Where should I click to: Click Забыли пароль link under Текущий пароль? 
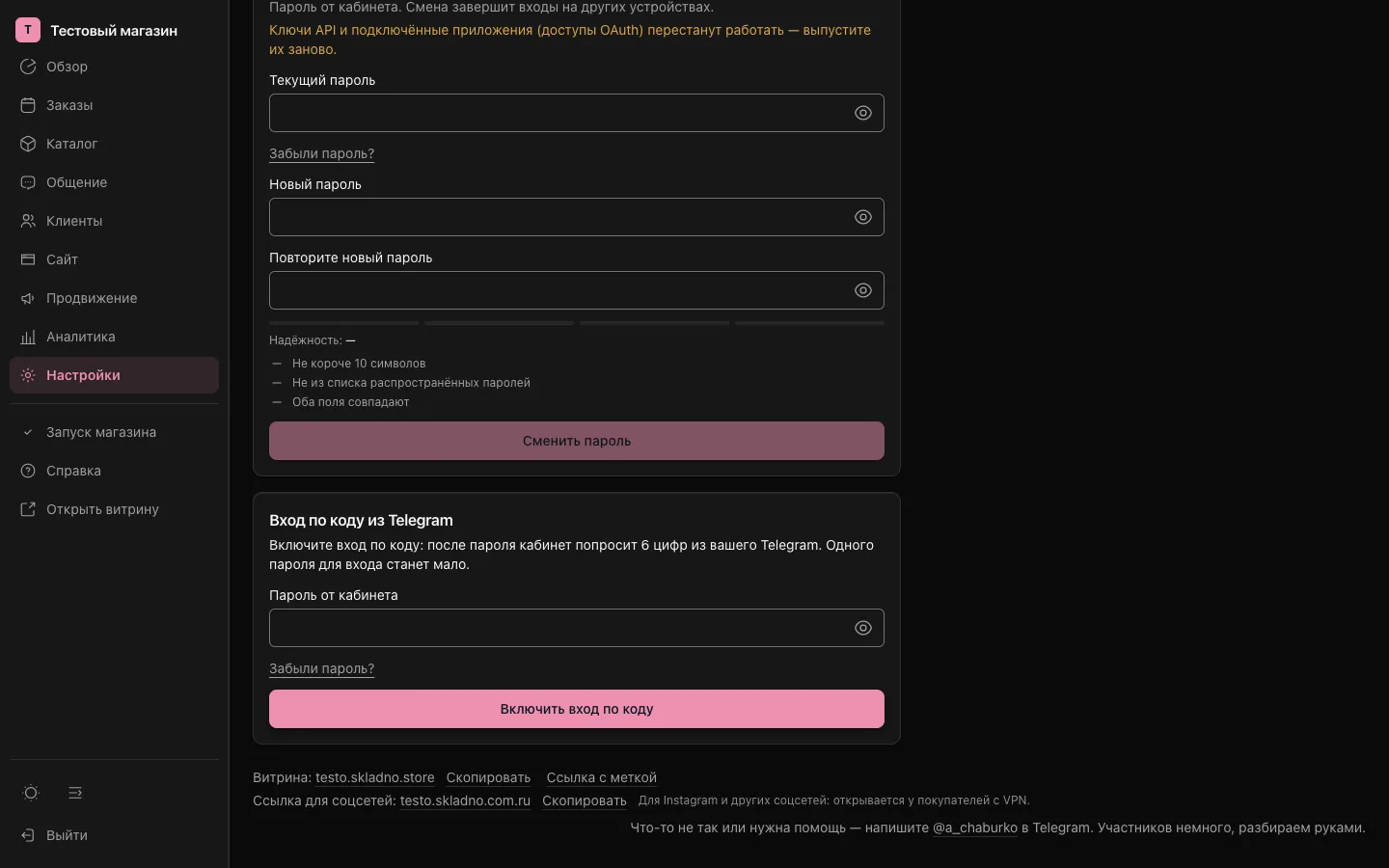(x=321, y=153)
